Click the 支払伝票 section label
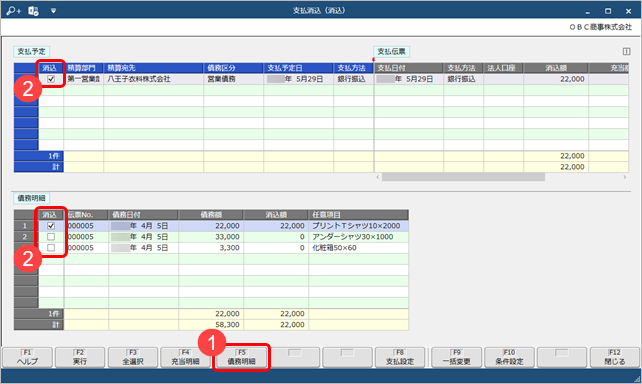This screenshot has height=384, width=642. coord(391,52)
